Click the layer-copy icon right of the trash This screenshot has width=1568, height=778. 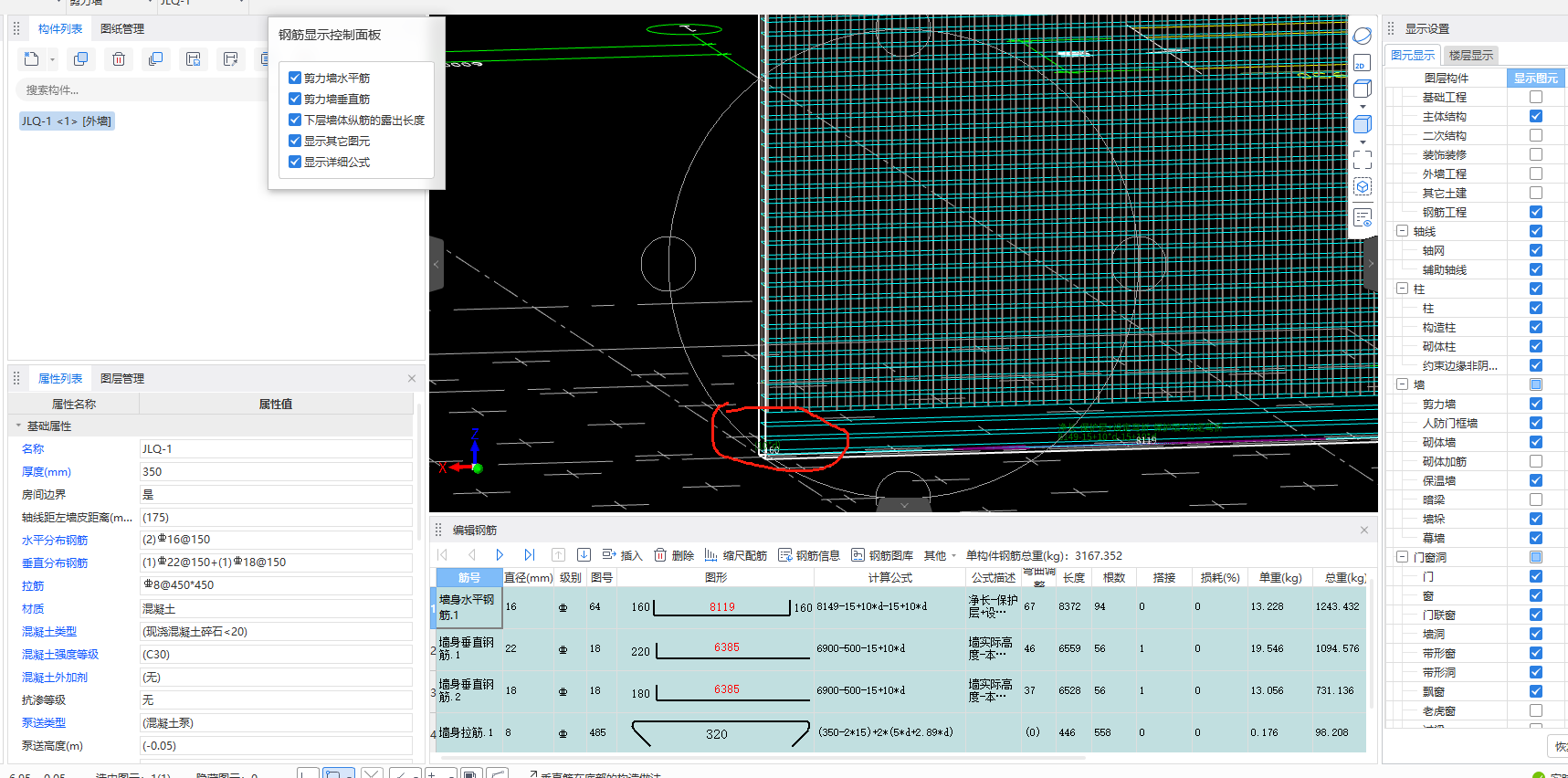[x=156, y=59]
